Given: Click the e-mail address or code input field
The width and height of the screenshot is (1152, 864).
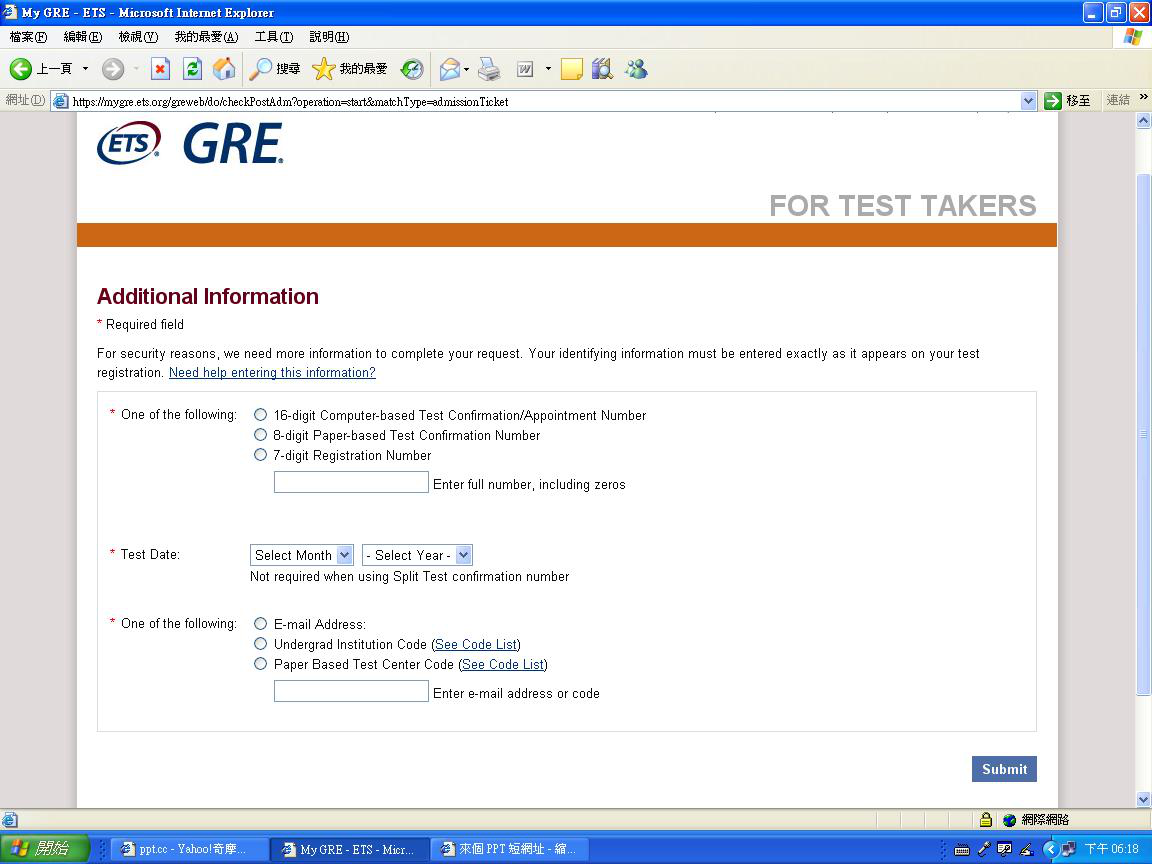Looking at the screenshot, I should [x=351, y=691].
